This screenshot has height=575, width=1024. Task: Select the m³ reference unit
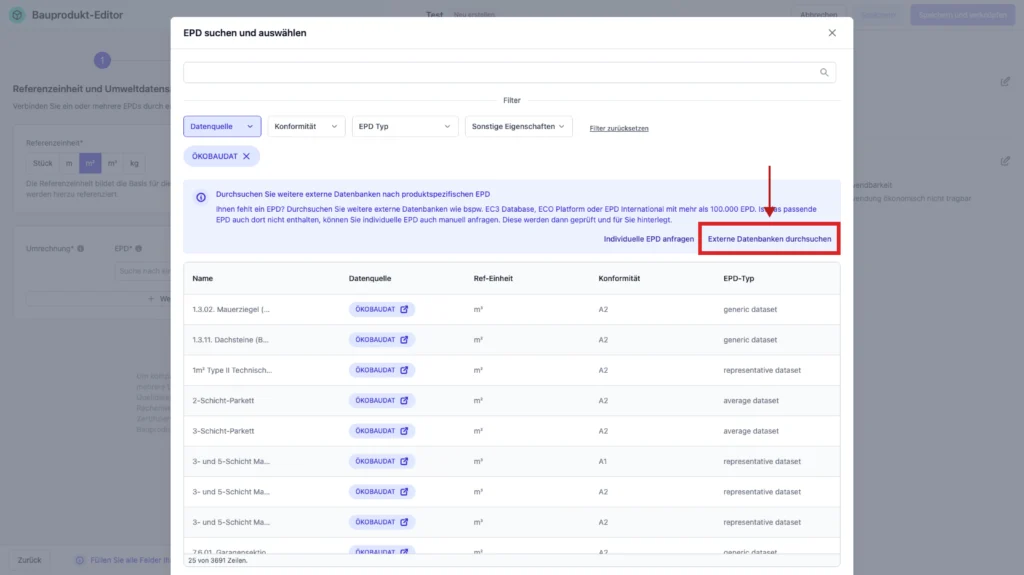click(x=112, y=163)
